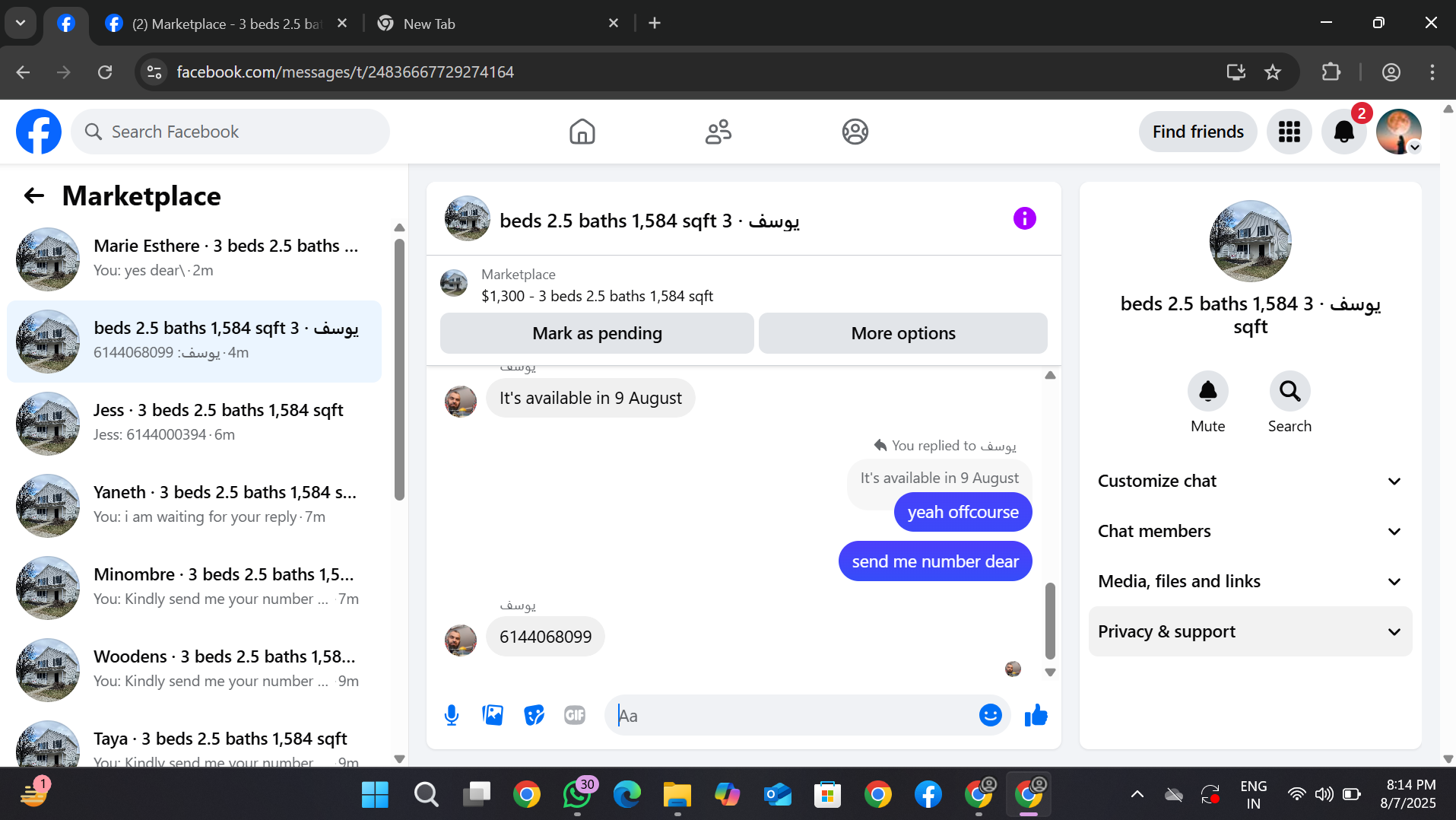Choose a GIF icon

coord(575,715)
